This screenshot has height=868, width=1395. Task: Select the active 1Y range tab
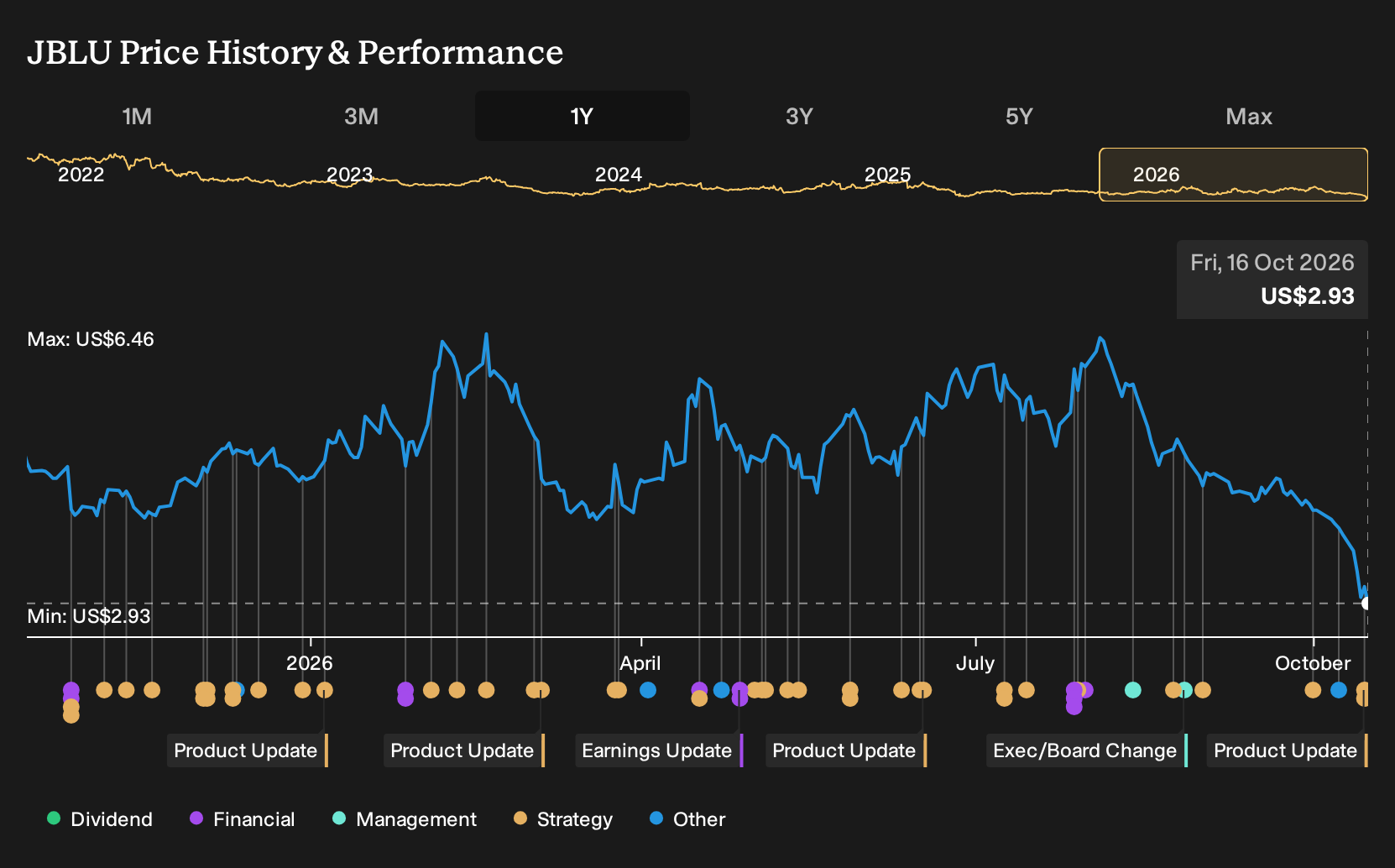(x=582, y=117)
